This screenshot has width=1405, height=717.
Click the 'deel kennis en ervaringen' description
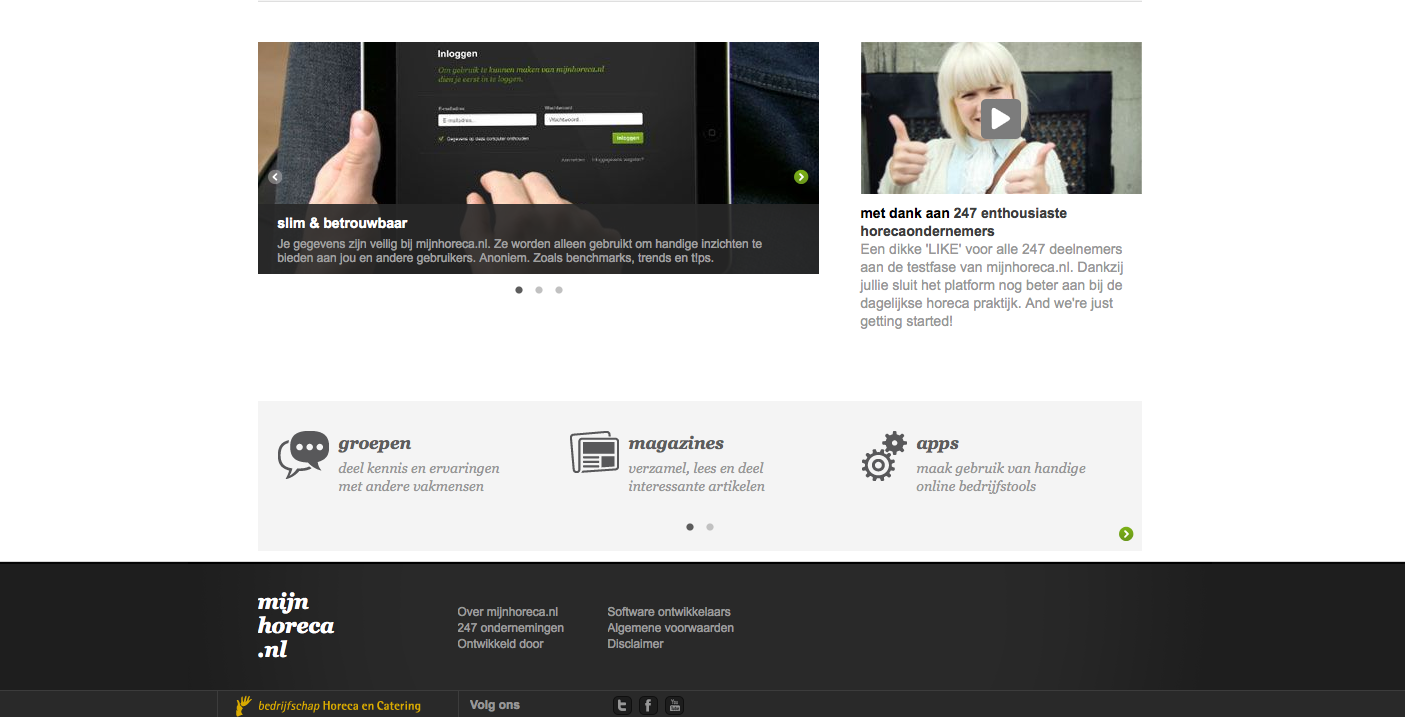pyautogui.click(x=419, y=477)
